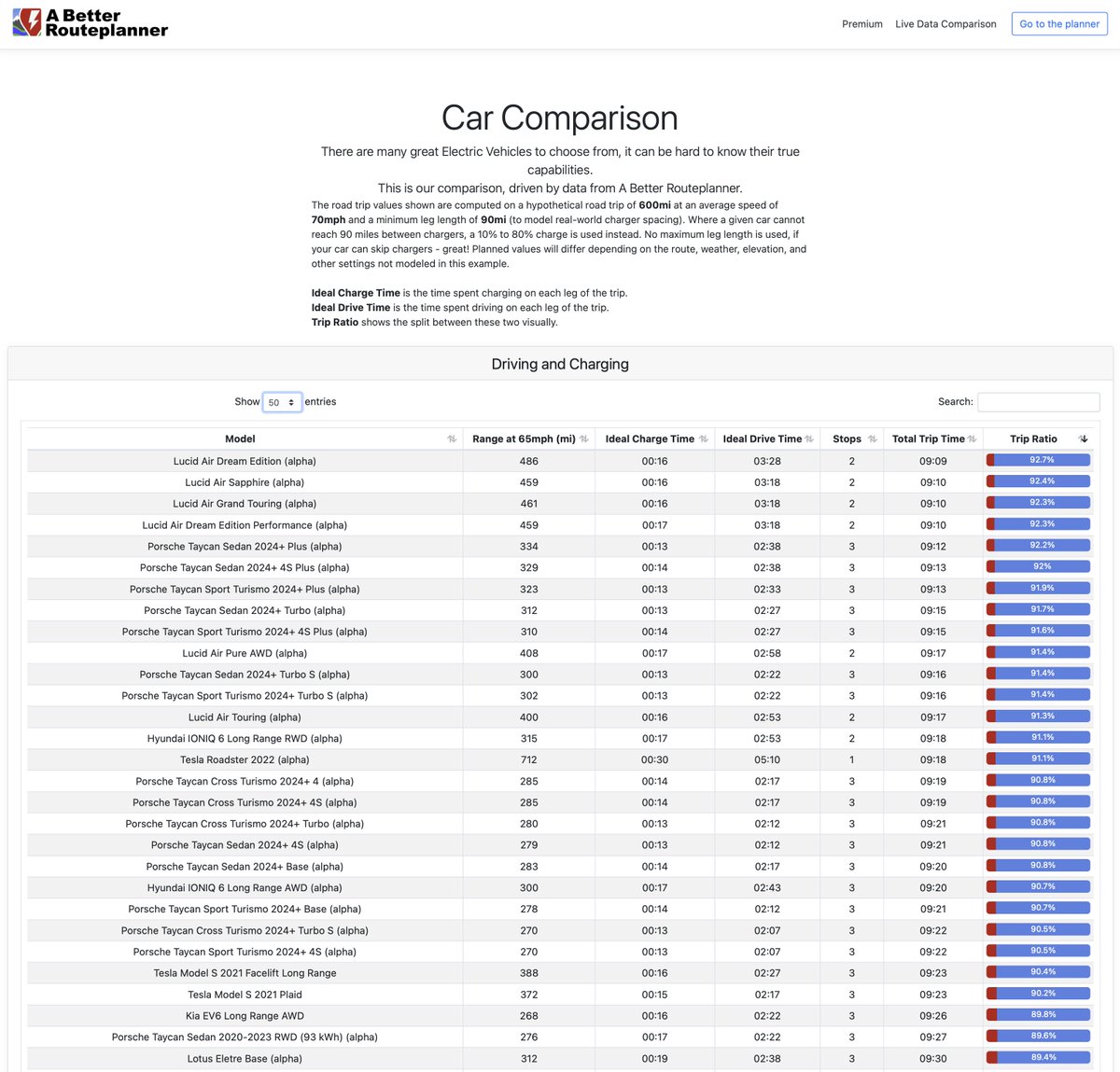
Task: Click range value 388 for Model S Long Range
Action: (529, 973)
